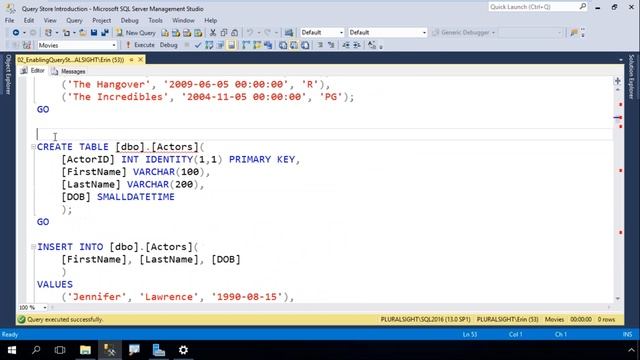This screenshot has width=640, height=360.
Task: Switch output to Results to Grid
Action: 294,45
